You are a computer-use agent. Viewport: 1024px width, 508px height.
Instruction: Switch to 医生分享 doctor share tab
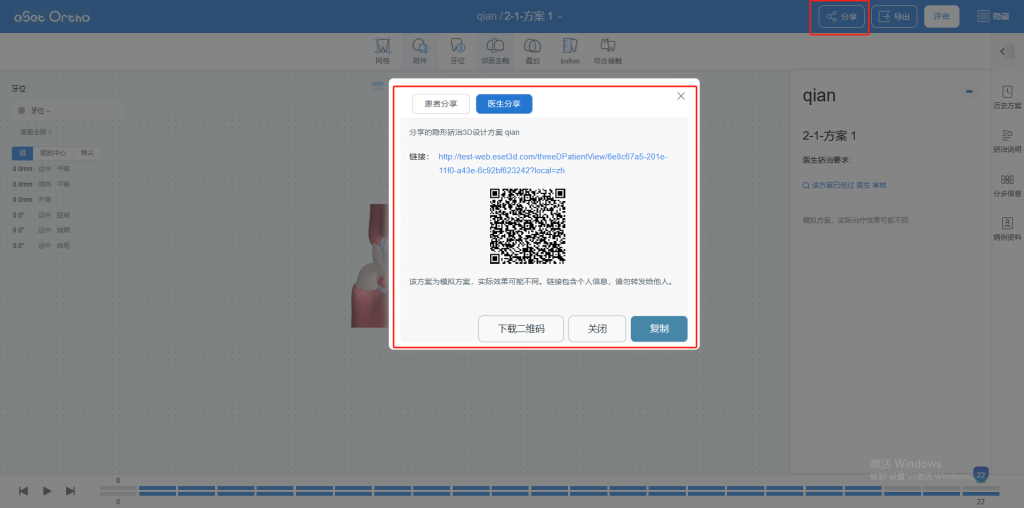pyautogui.click(x=504, y=104)
